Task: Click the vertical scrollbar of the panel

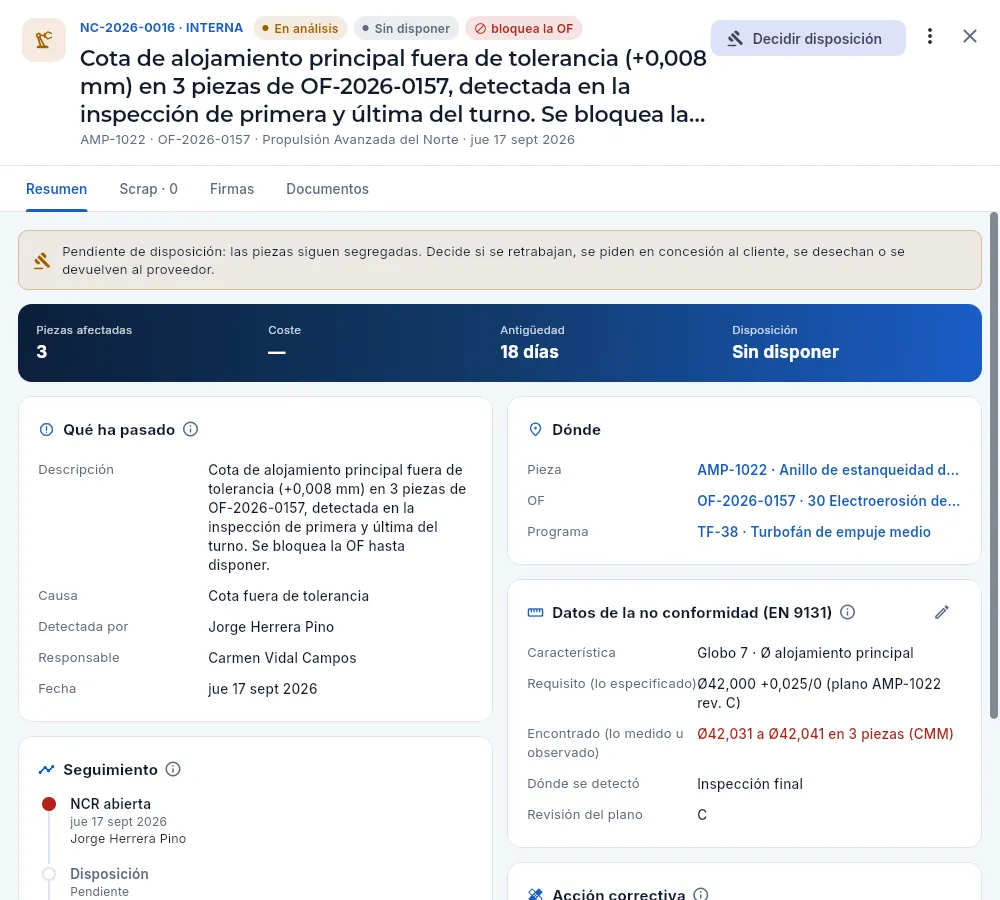Action: click(994, 466)
